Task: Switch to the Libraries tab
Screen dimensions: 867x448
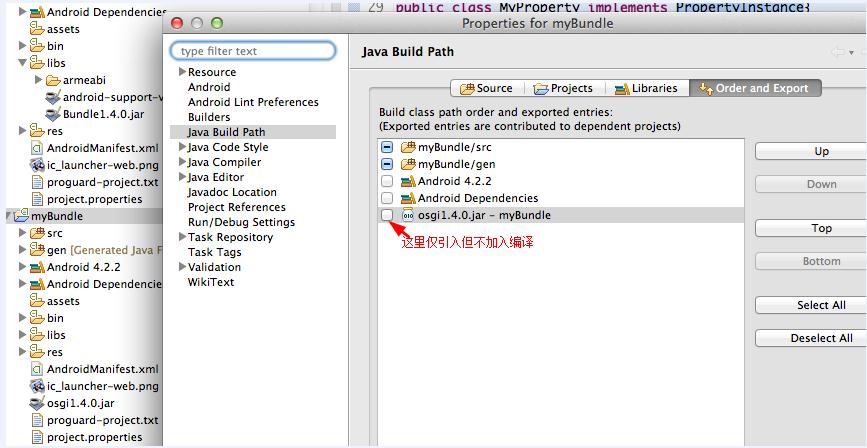Action: pos(646,88)
